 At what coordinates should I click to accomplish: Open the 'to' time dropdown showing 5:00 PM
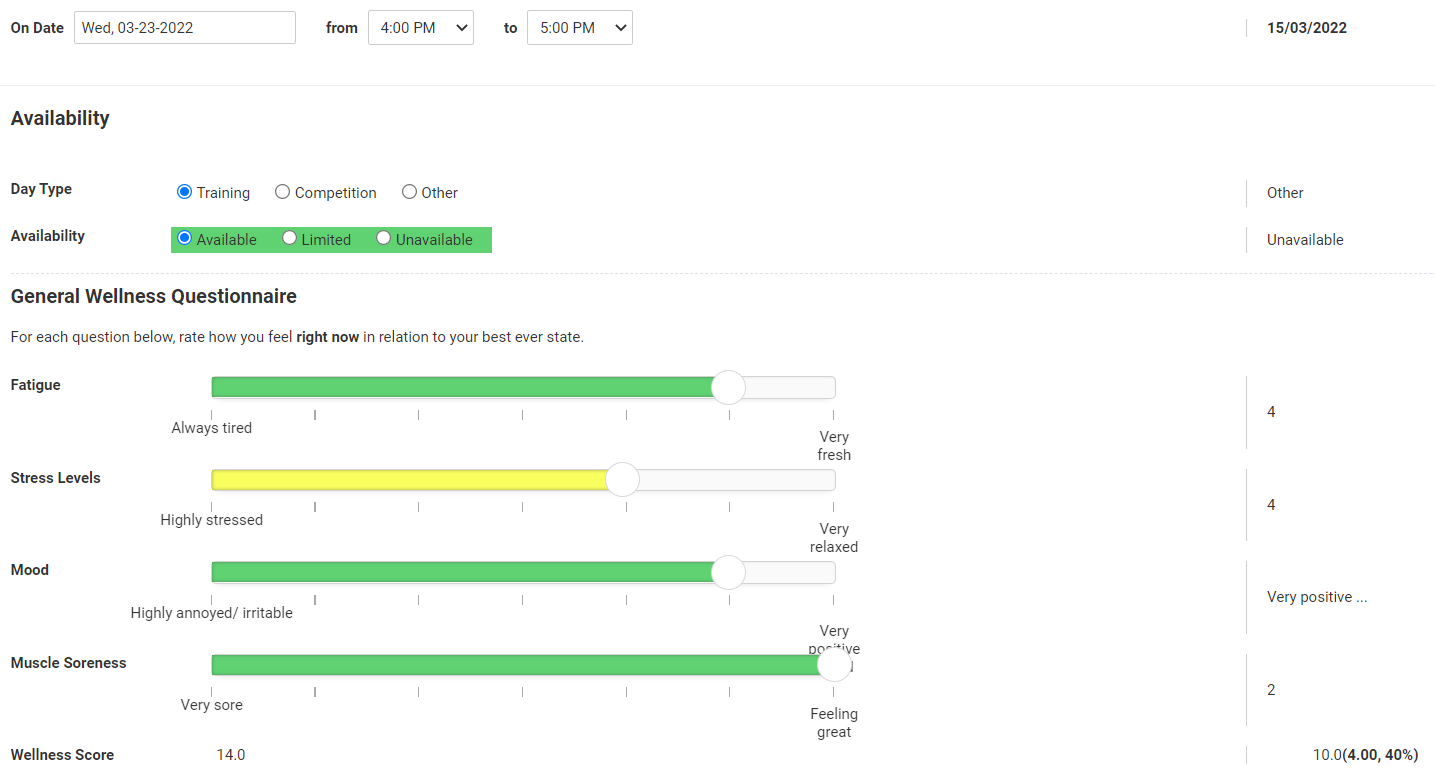pyautogui.click(x=579, y=28)
